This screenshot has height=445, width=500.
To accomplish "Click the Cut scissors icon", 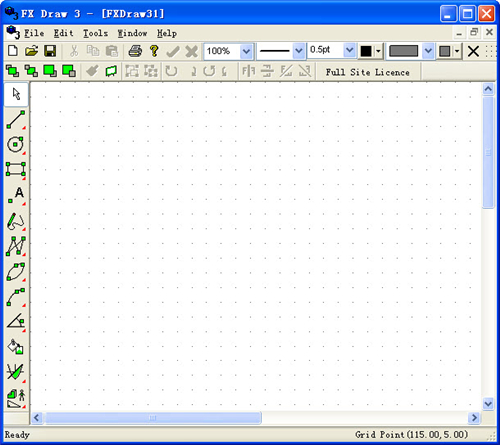I will click(74, 51).
